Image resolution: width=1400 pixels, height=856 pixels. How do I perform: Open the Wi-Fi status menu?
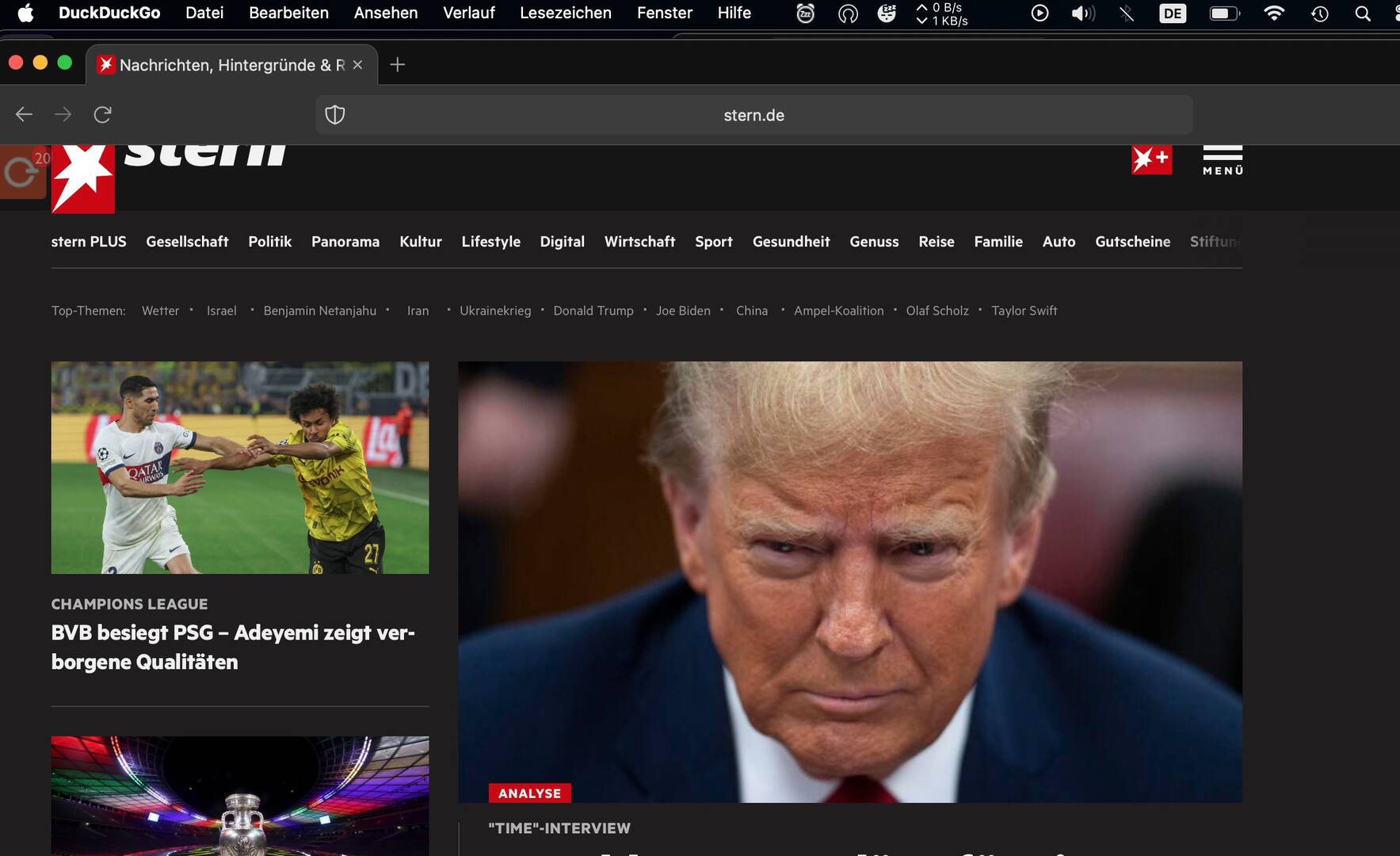coord(1274,13)
